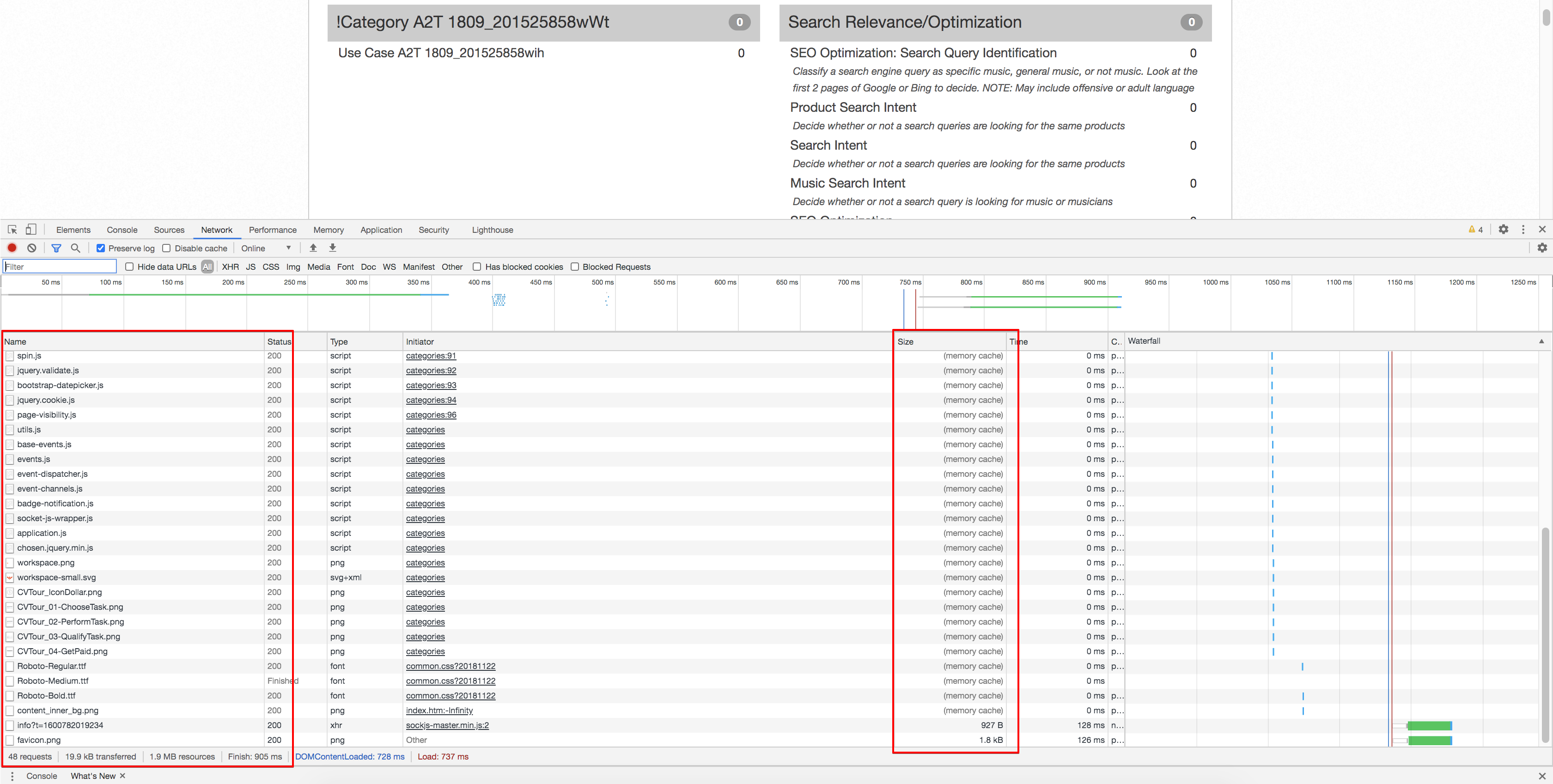The width and height of the screenshot is (1553, 784).
Task: Open the Performance tab
Action: tap(273, 230)
